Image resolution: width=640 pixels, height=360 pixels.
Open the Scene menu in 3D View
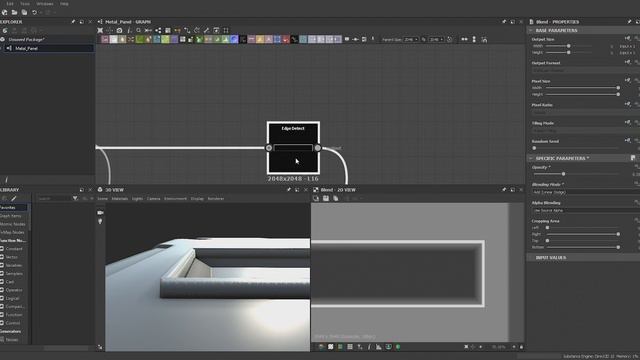pyautogui.click(x=102, y=199)
